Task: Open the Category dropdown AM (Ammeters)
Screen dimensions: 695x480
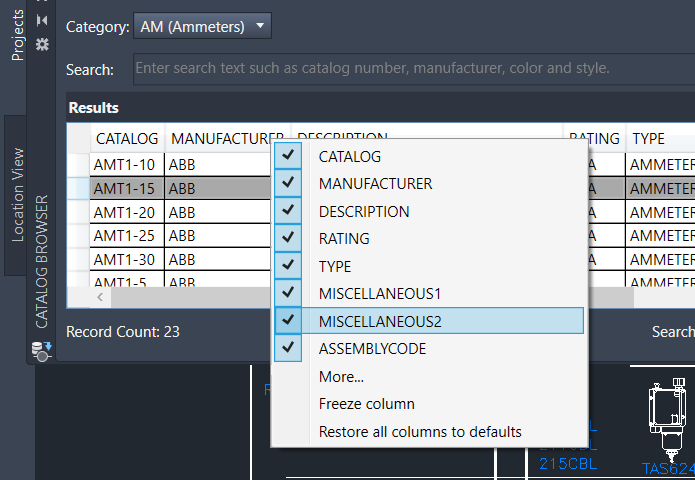Action: pyautogui.click(x=202, y=27)
